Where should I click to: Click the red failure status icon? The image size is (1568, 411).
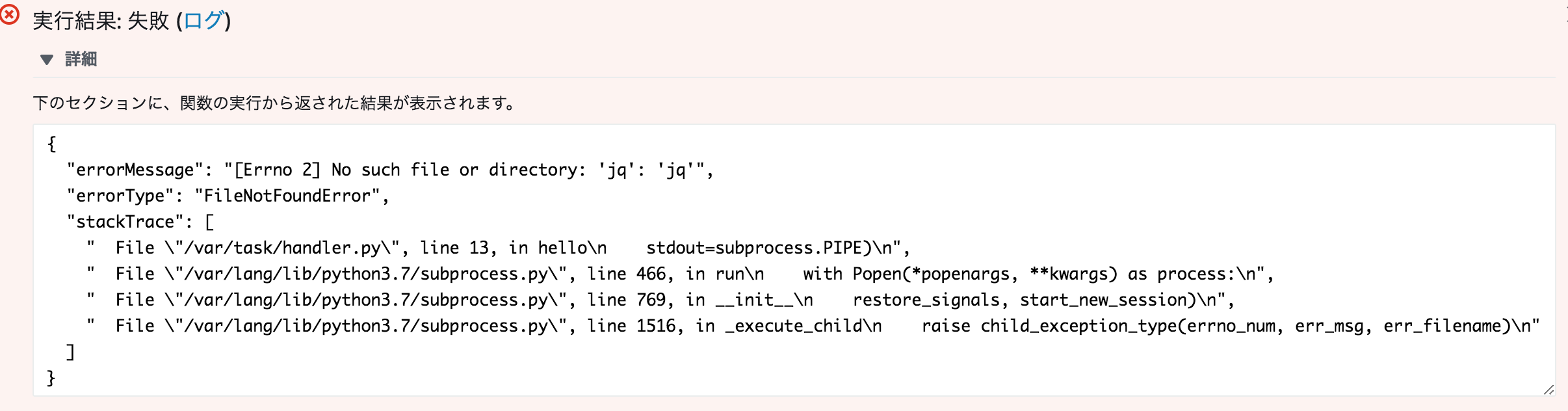pyautogui.click(x=10, y=14)
